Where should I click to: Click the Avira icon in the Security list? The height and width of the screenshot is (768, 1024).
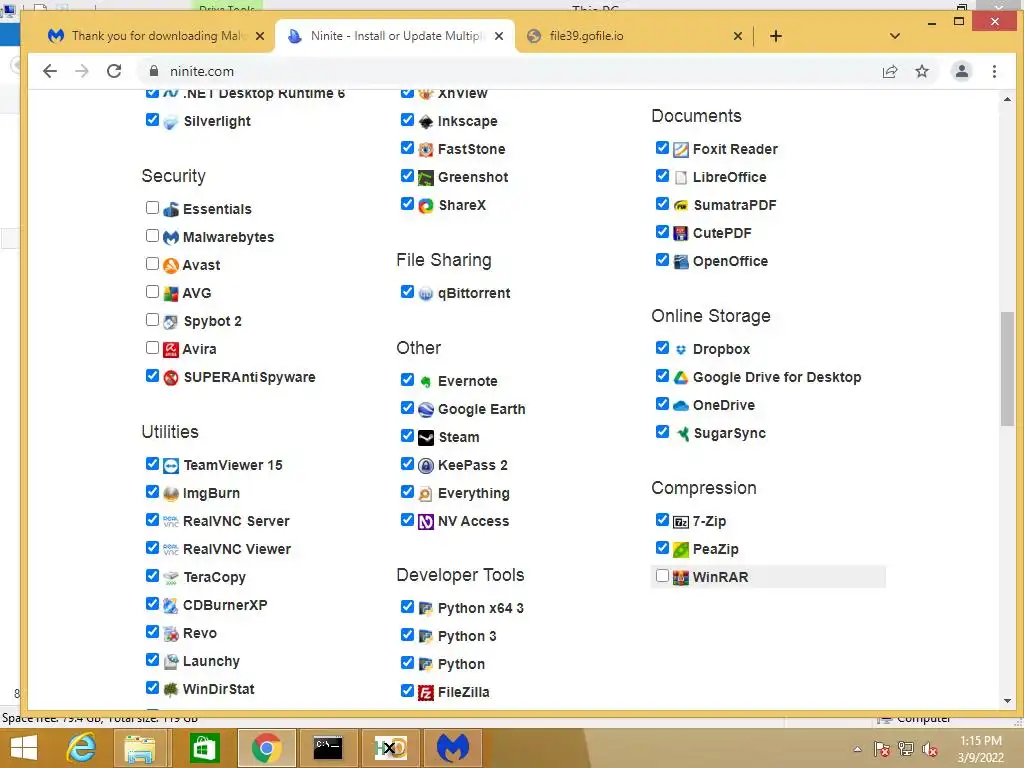click(x=170, y=349)
